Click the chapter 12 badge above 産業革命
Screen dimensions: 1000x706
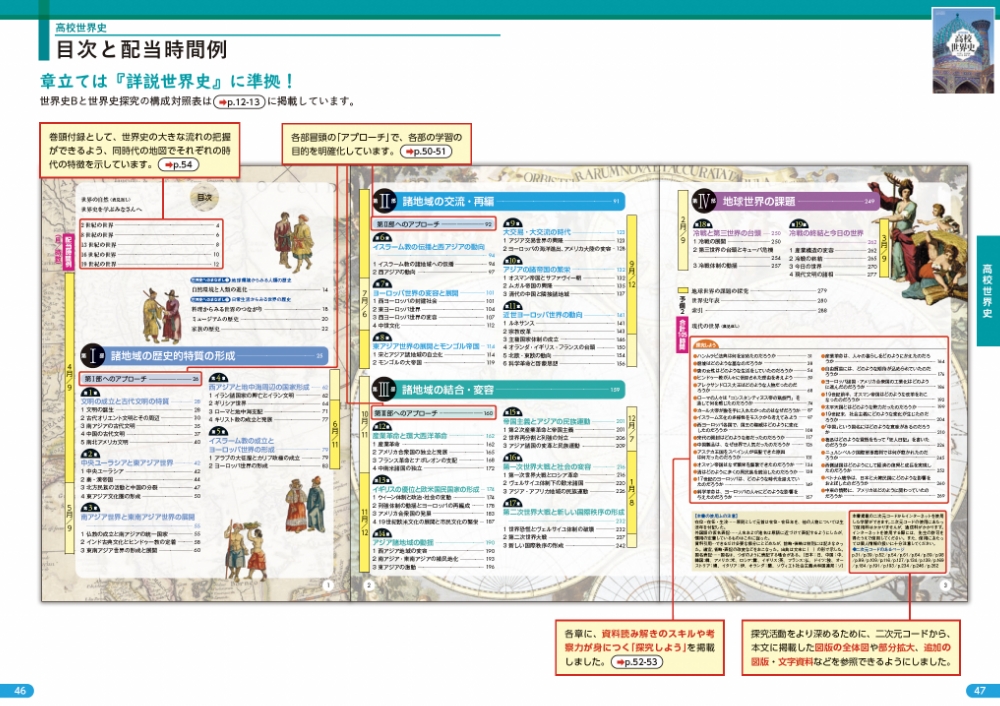pos(382,427)
